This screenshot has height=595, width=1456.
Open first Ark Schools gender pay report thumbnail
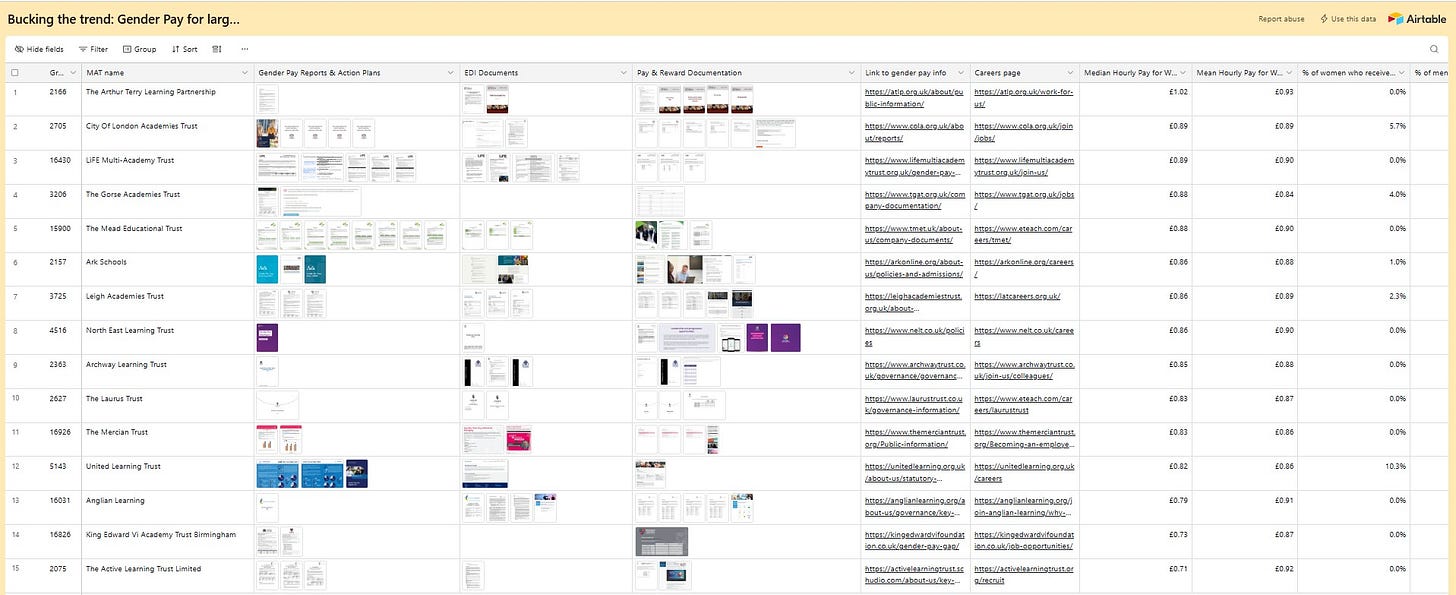coord(267,270)
